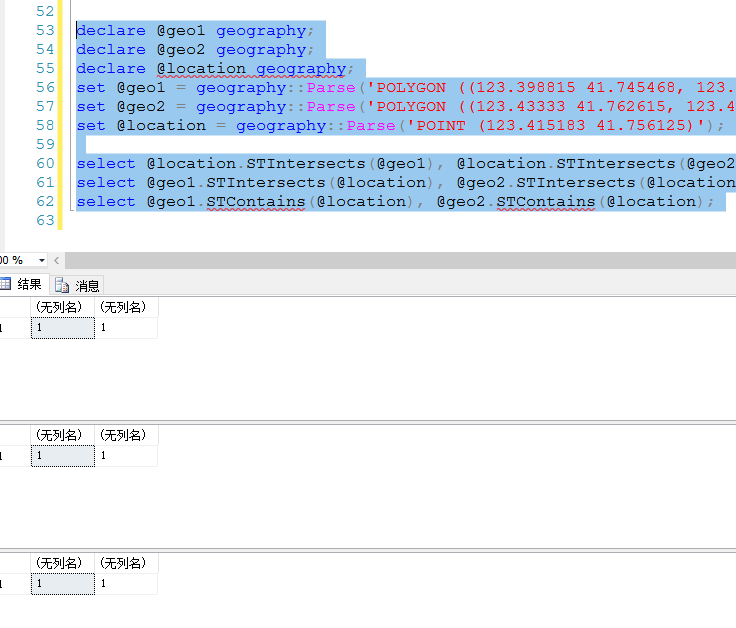Click the editor horizontal scrollbar track
Screen dimensions: 736x628
point(400,260)
